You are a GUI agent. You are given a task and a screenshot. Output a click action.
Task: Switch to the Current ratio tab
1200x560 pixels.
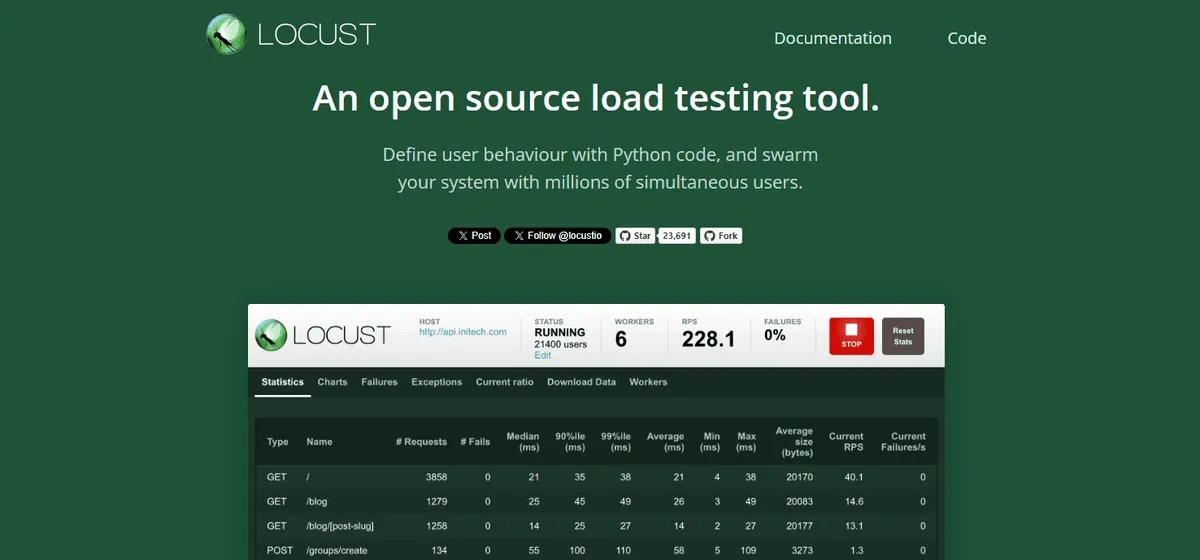point(504,382)
